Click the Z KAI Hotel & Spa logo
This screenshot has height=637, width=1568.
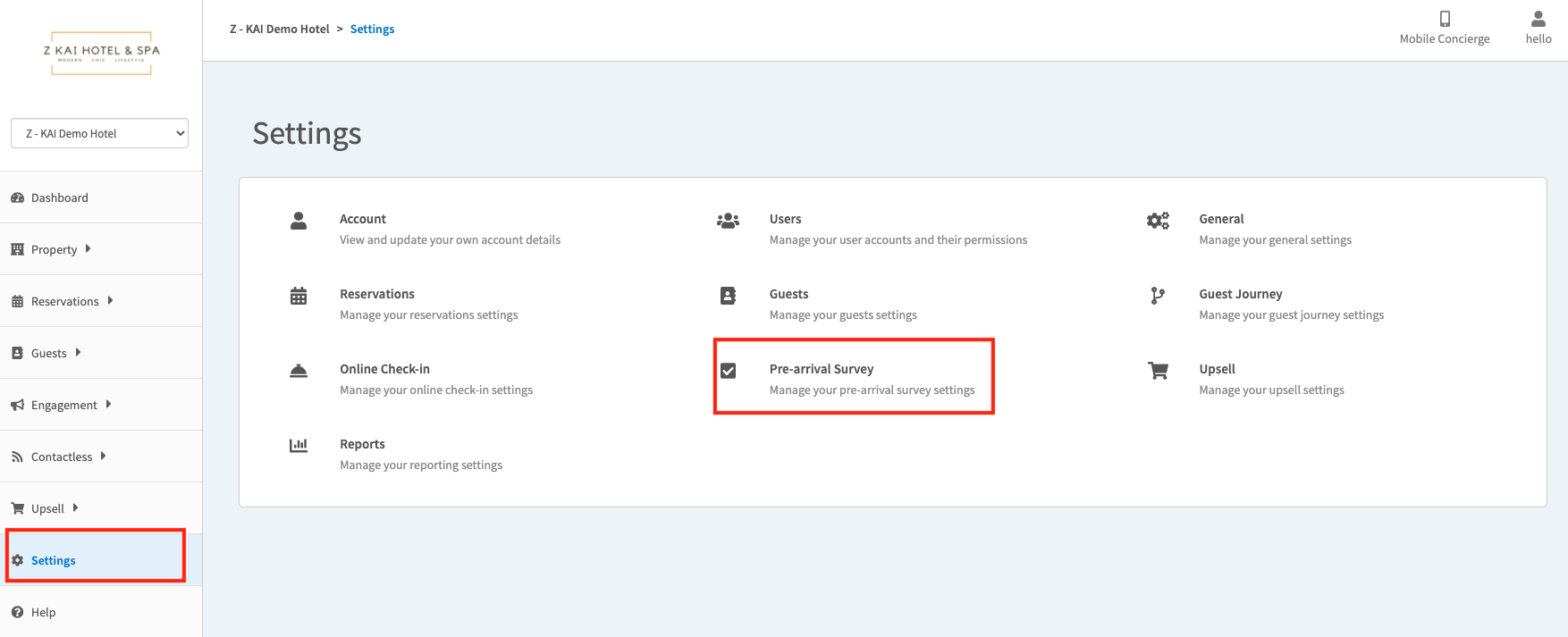pos(101,53)
